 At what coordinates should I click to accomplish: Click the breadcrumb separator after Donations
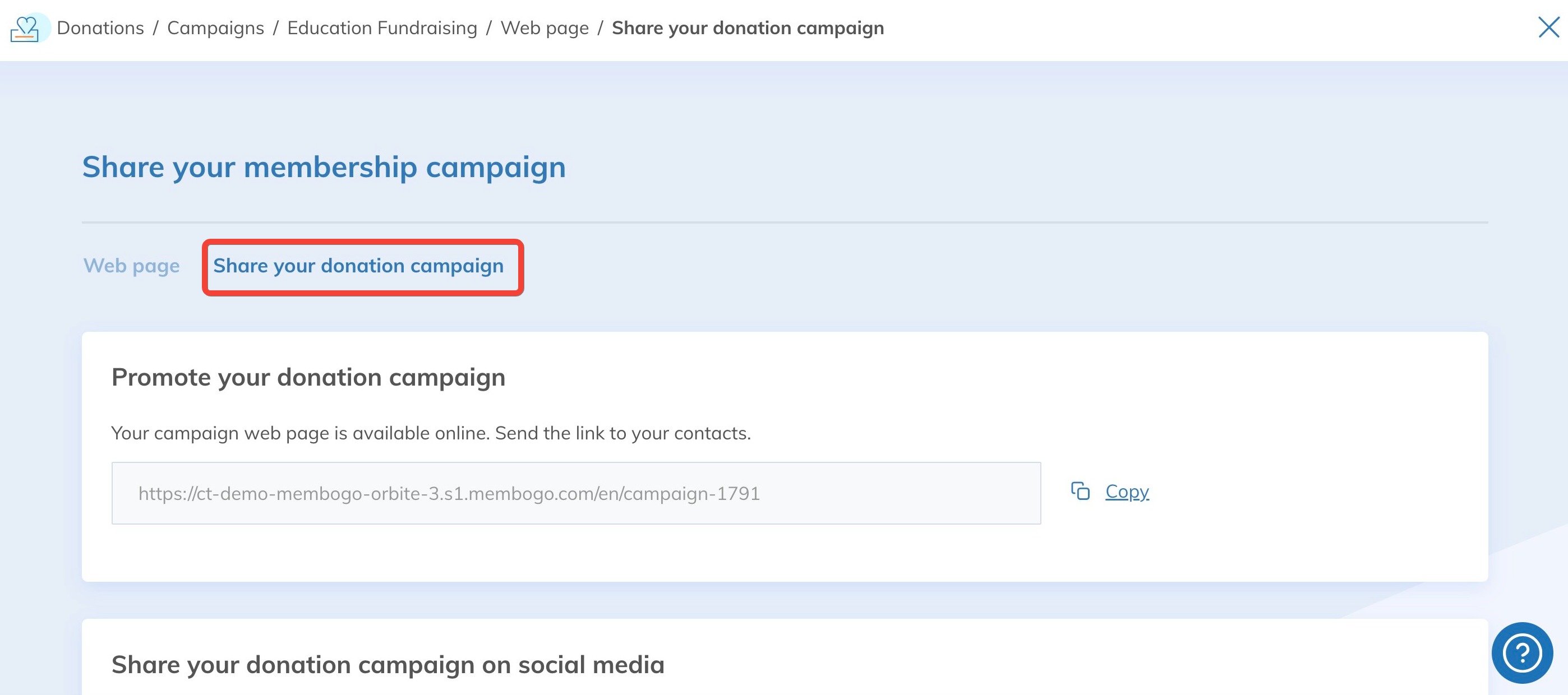[x=157, y=28]
